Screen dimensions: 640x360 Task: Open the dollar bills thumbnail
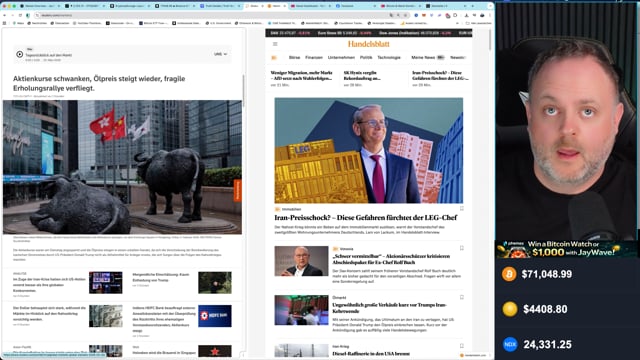[106, 316]
